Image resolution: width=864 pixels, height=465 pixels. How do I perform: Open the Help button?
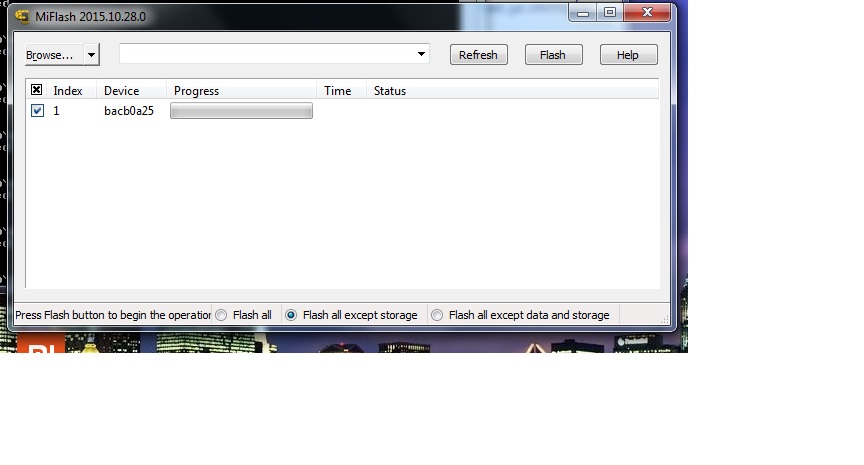[x=628, y=55]
